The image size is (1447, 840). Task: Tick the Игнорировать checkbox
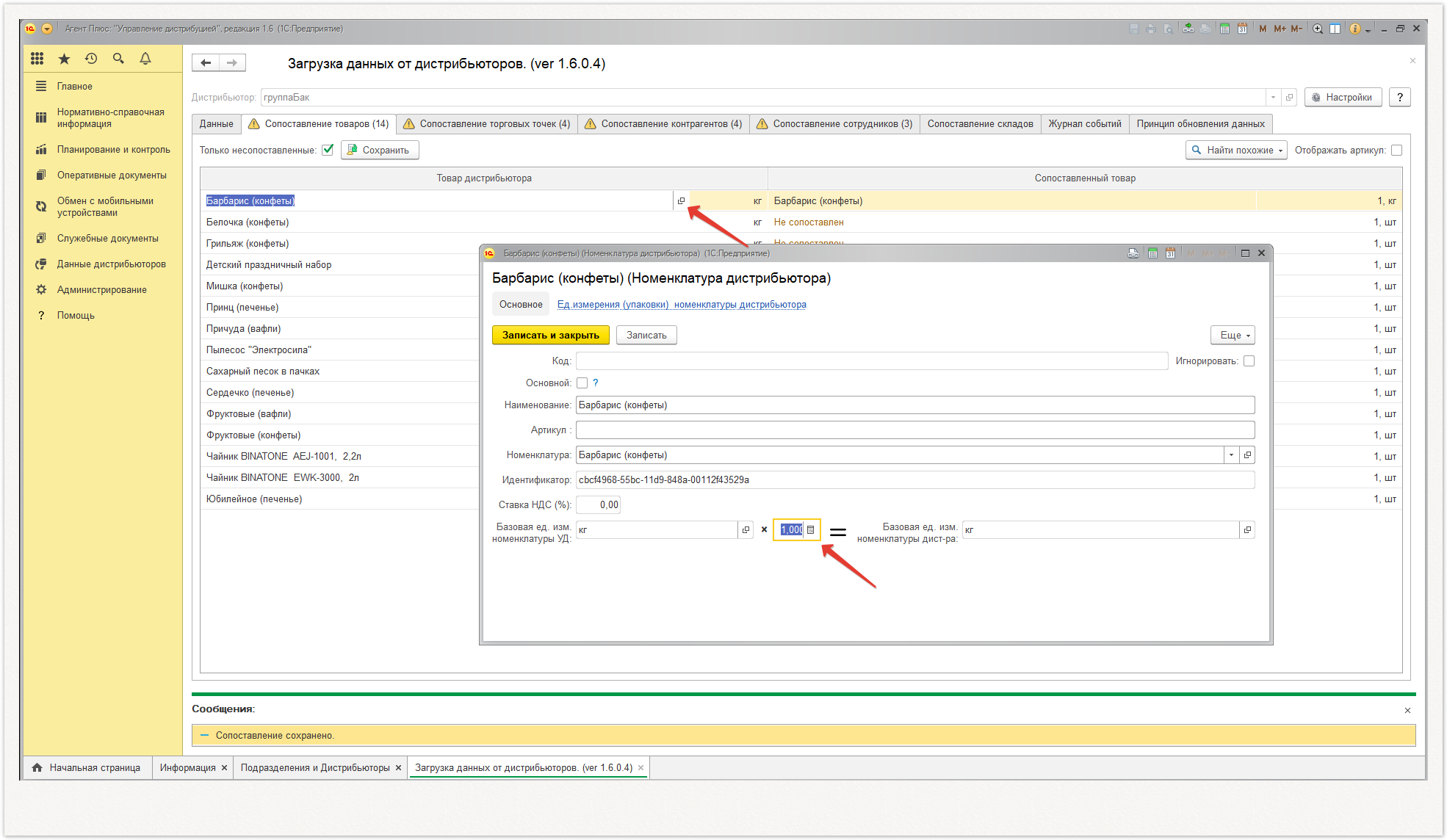[1249, 361]
